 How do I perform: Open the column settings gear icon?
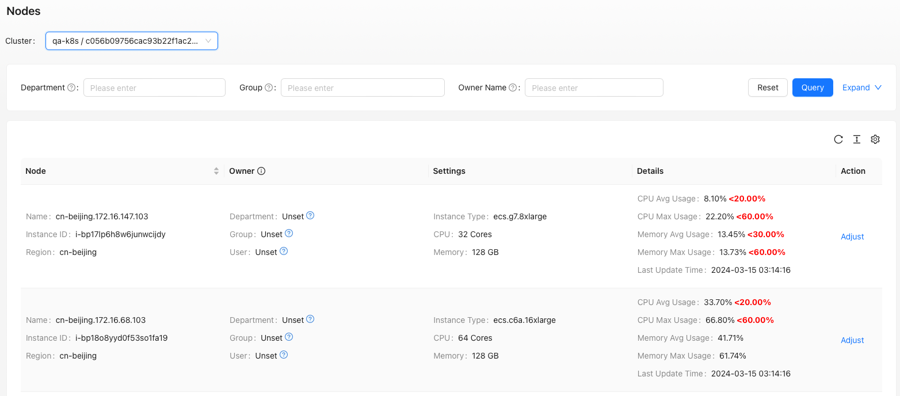[875, 139]
